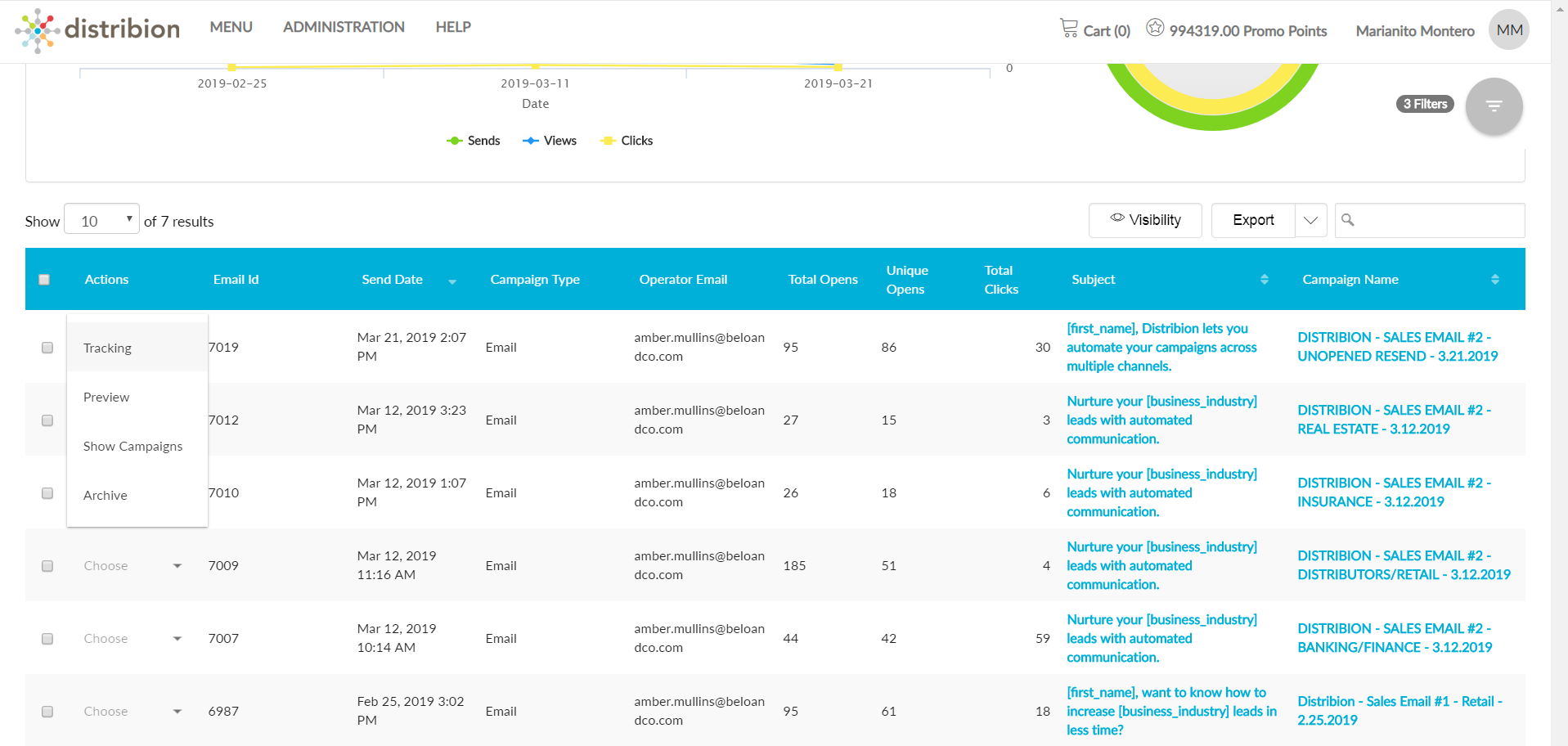Open subject link for email 6987

(1171, 711)
